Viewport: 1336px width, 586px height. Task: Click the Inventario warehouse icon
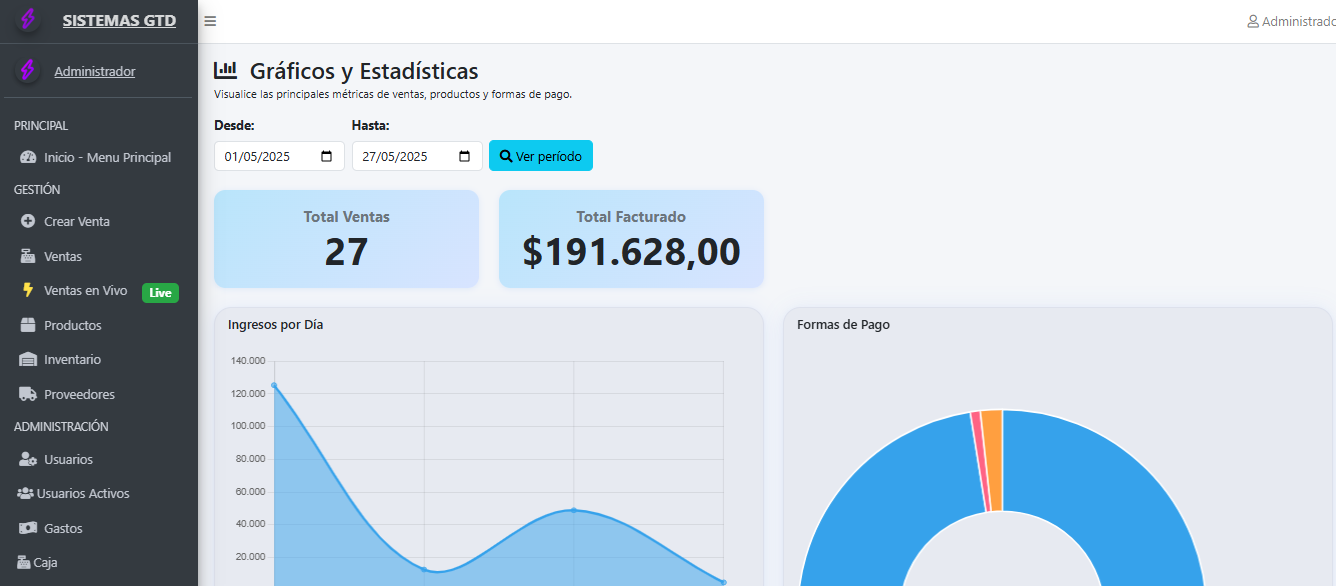[x=28, y=359]
